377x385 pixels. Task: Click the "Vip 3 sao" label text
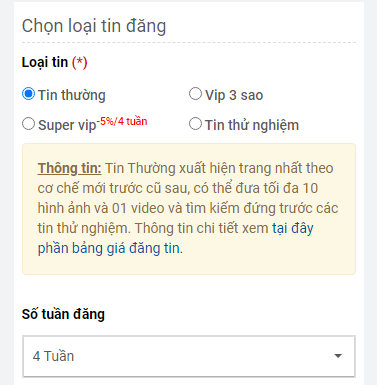click(x=234, y=95)
